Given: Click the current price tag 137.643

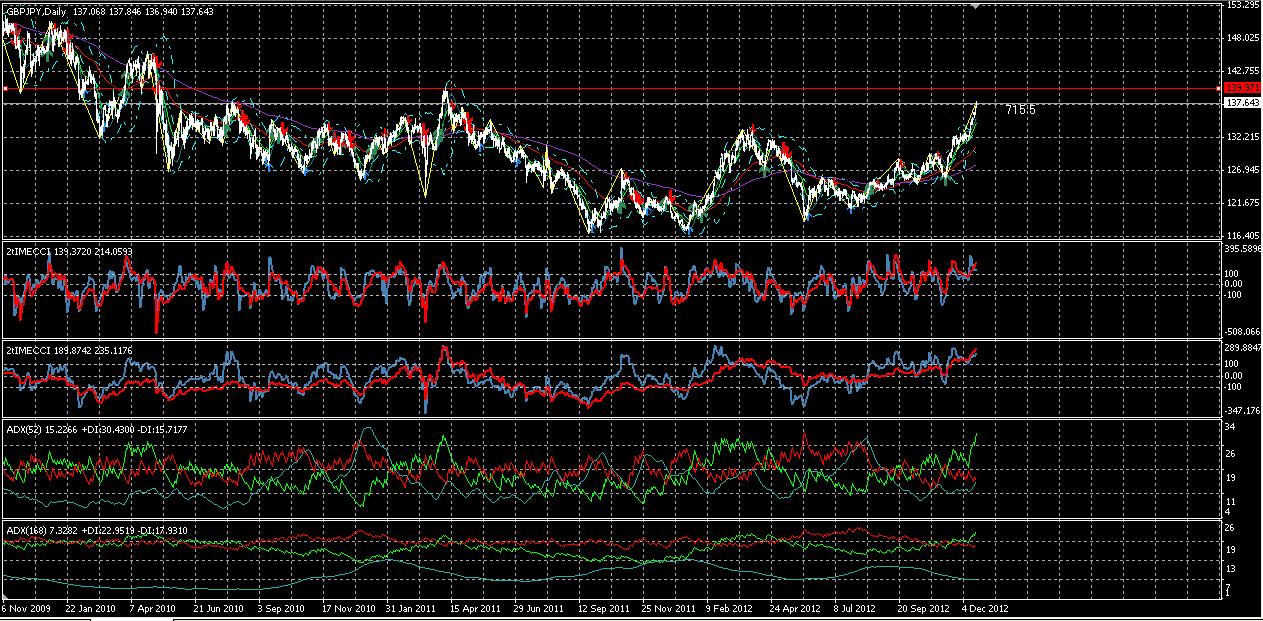Looking at the screenshot, I should pos(1243,103).
